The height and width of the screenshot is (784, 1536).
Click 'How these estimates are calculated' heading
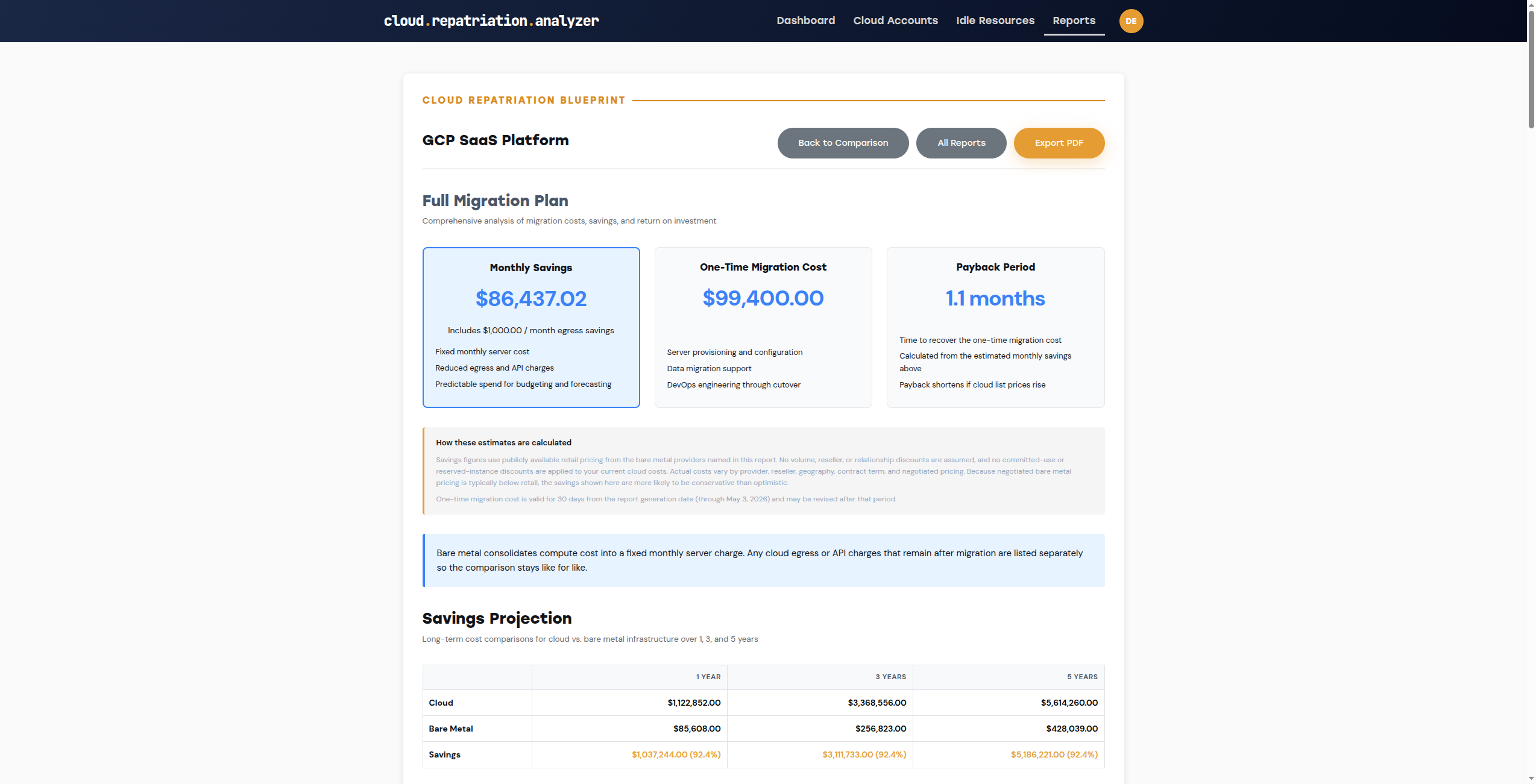point(503,442)
